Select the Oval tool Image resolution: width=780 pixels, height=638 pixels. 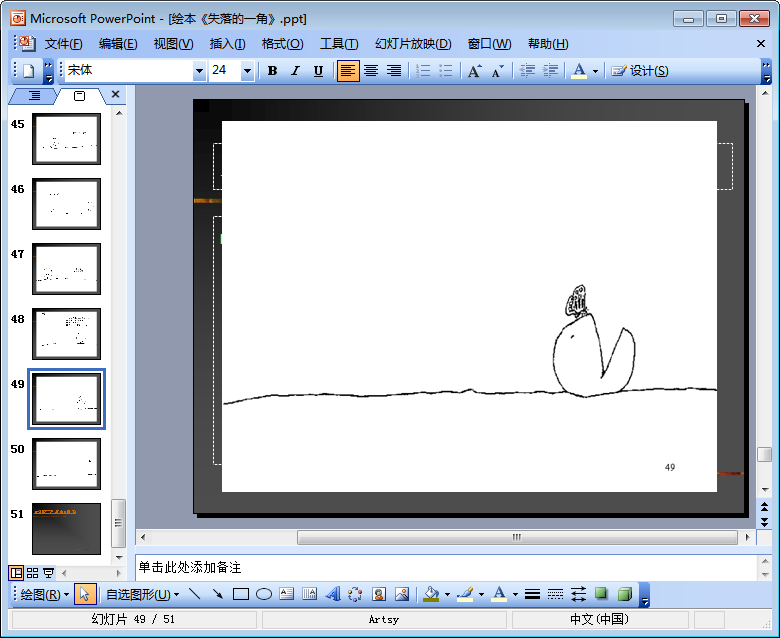(x=264, y=594)
